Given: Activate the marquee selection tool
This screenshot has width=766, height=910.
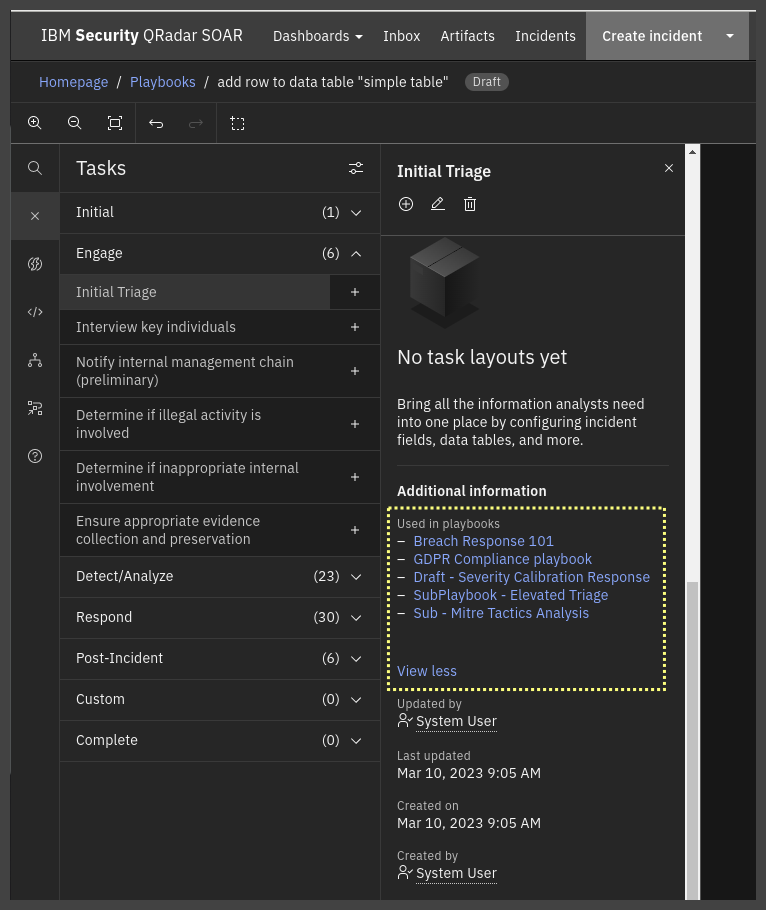Looking at the screenshot, I should pos(238,122).
